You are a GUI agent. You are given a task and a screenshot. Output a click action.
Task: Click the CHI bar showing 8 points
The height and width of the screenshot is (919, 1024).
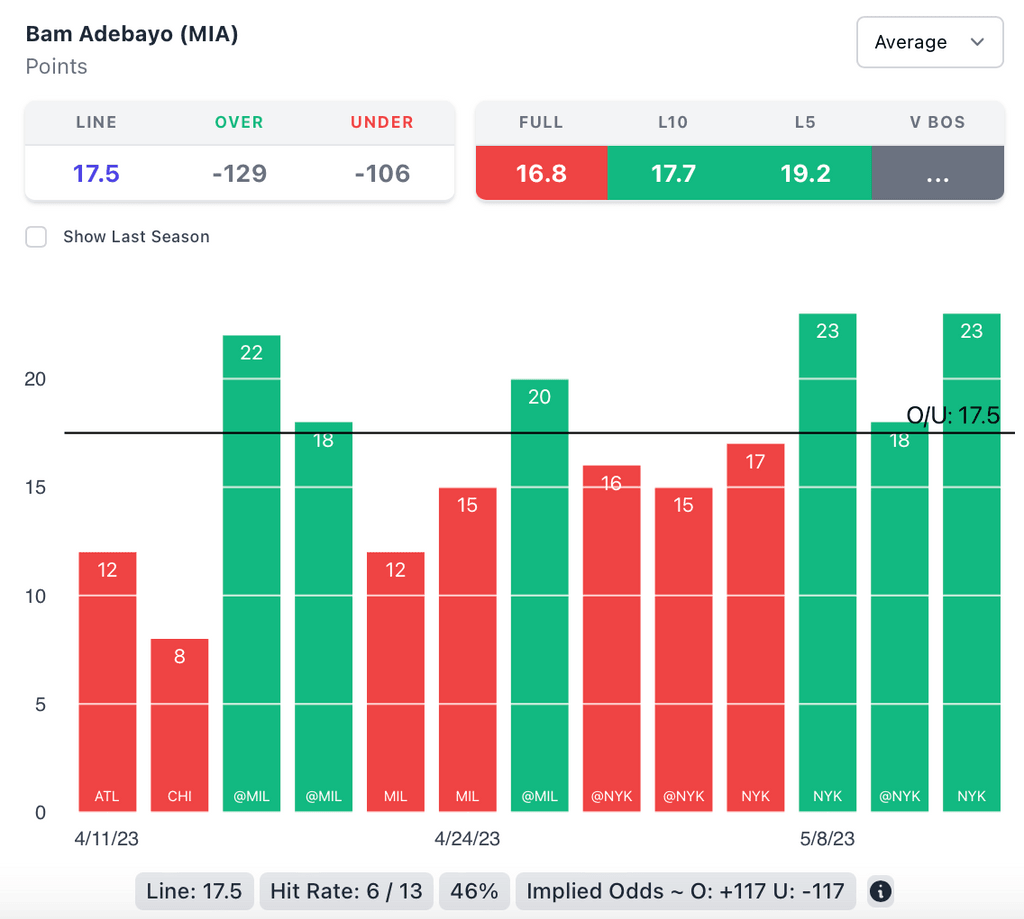click(180, 725)
